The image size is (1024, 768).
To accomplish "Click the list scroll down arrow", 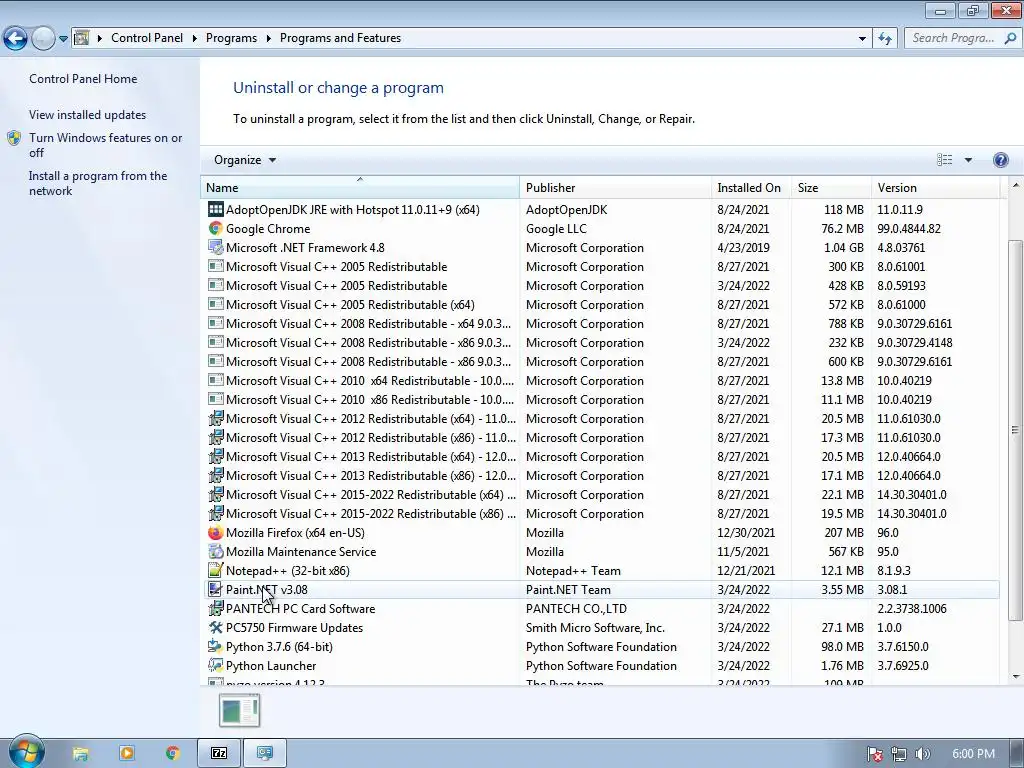I will [x=1016, y=677].
